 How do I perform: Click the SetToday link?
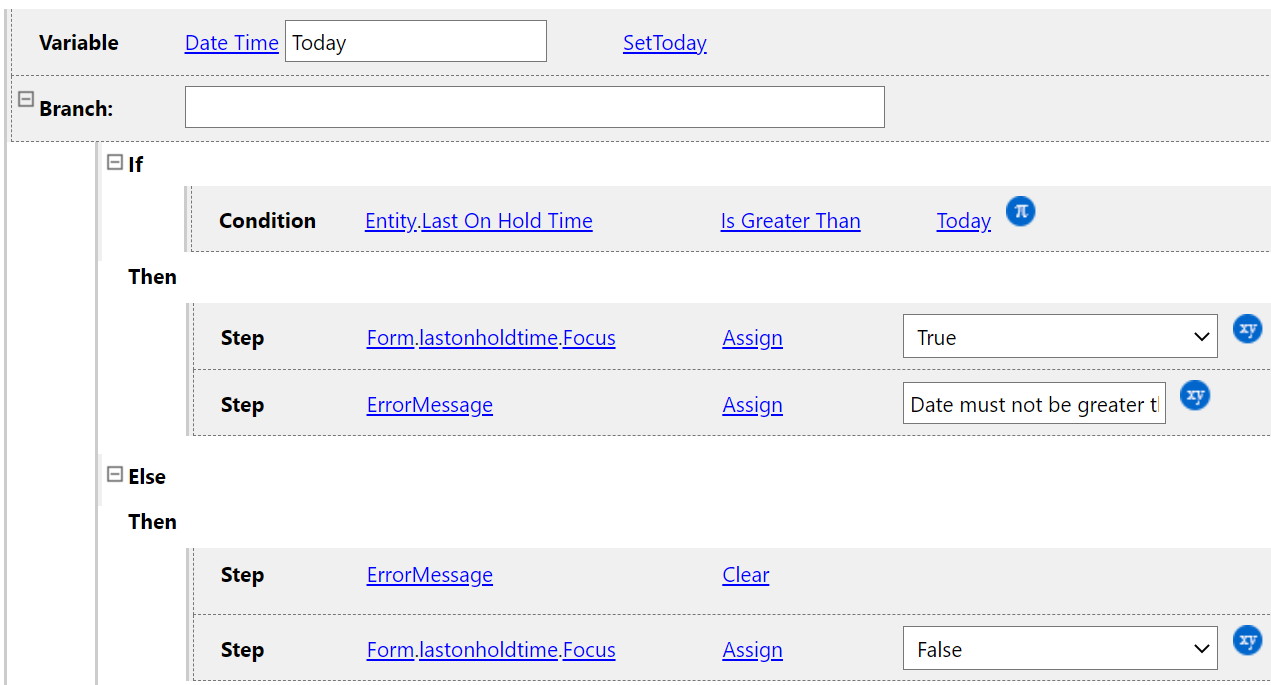(x=664, y=42)
